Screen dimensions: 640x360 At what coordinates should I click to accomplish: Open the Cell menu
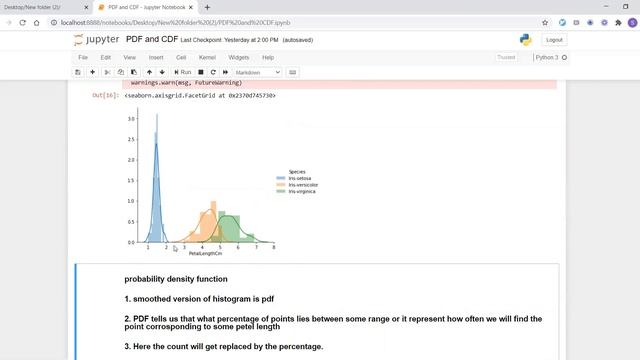(181, 58)
